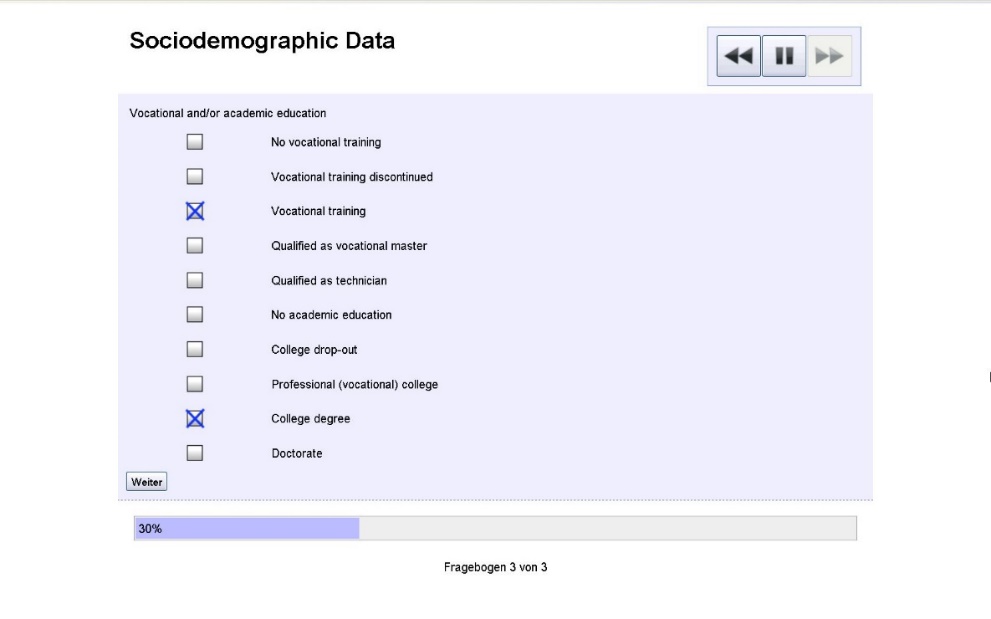Check the College drop-out checkbox

195,350
